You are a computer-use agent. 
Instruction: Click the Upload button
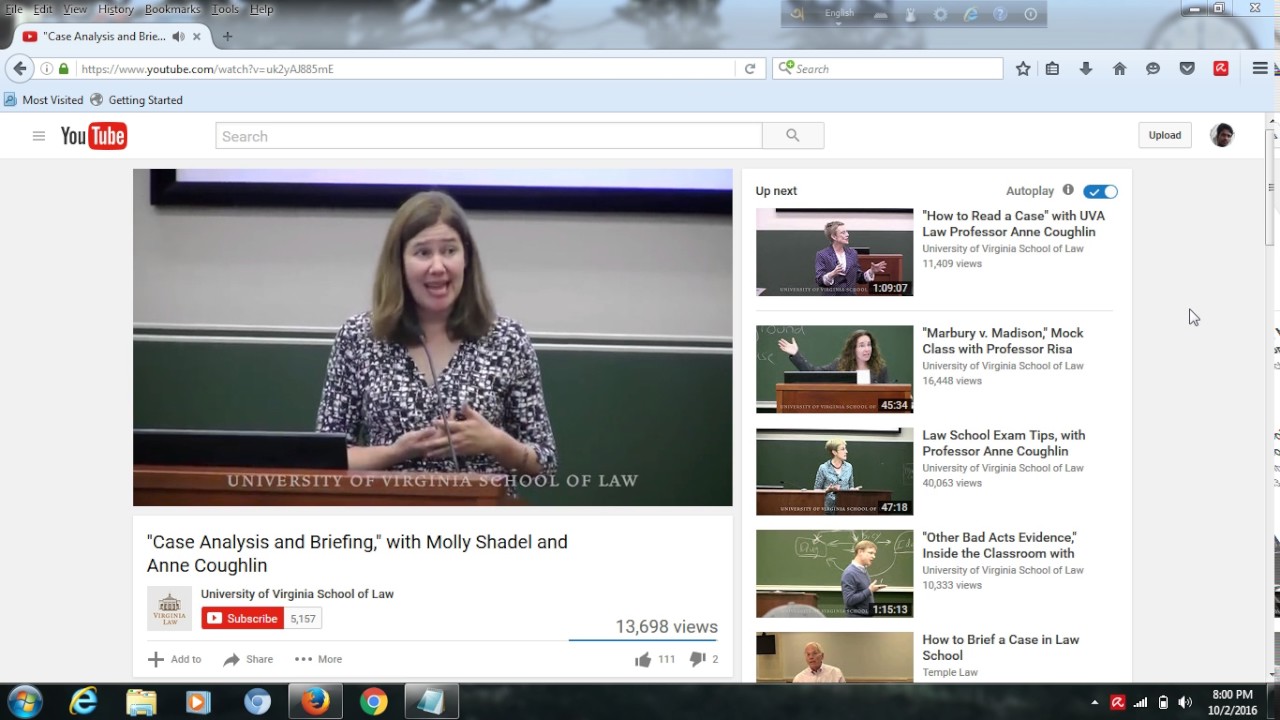tap(1164, 135)
